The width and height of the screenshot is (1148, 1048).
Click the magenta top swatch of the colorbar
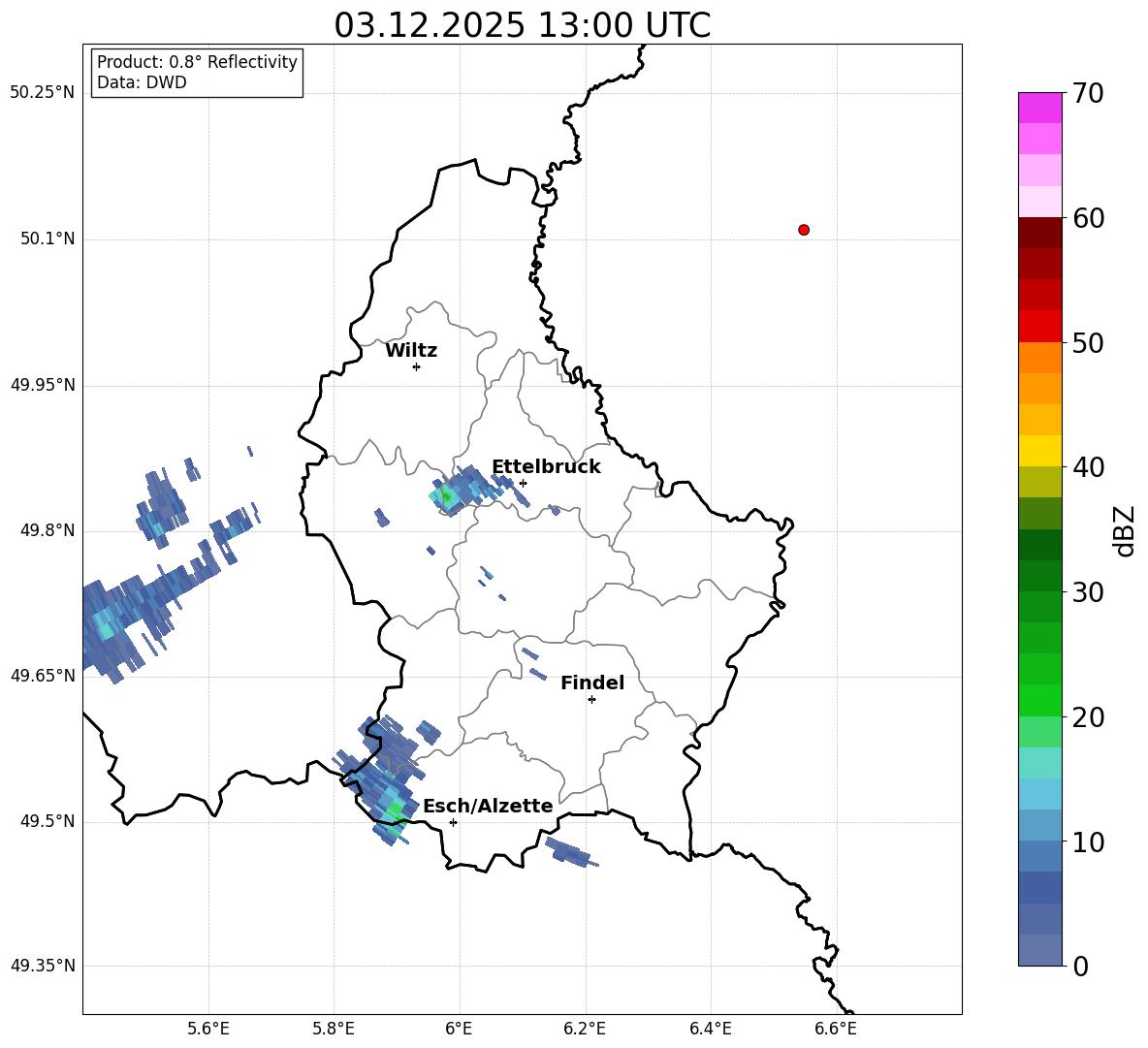click(x=1040, y=108)
